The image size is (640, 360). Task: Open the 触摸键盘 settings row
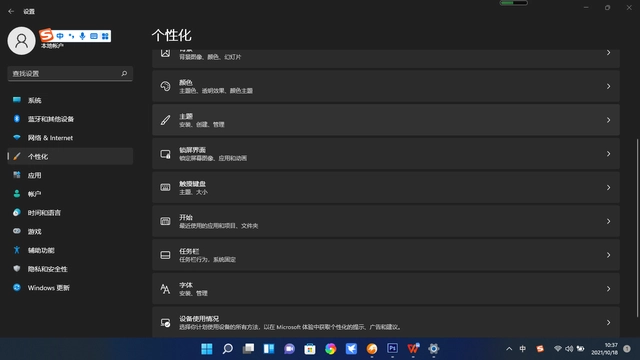(386, 187)
